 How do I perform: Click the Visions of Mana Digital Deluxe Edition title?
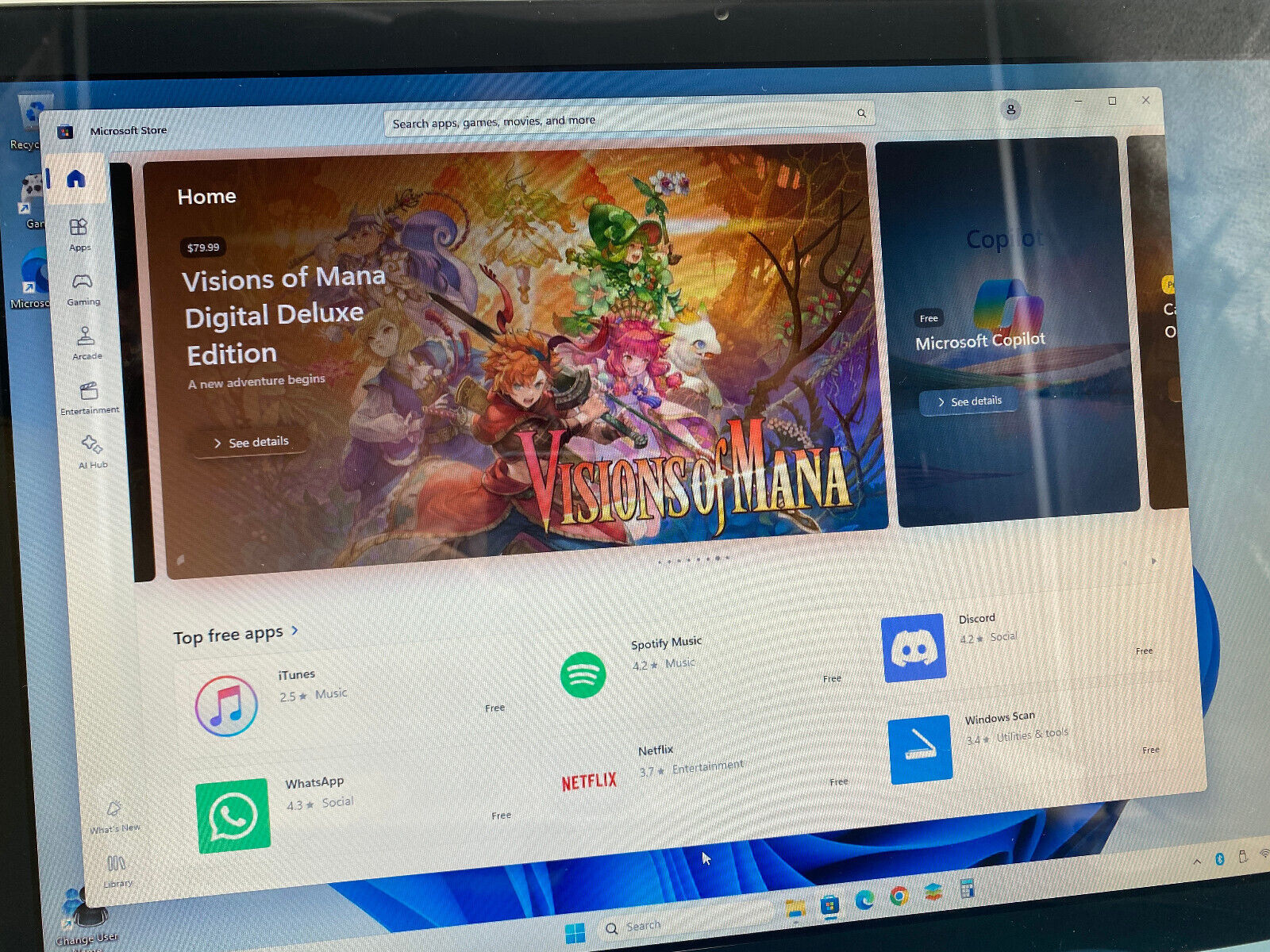(x=283, y=316)
